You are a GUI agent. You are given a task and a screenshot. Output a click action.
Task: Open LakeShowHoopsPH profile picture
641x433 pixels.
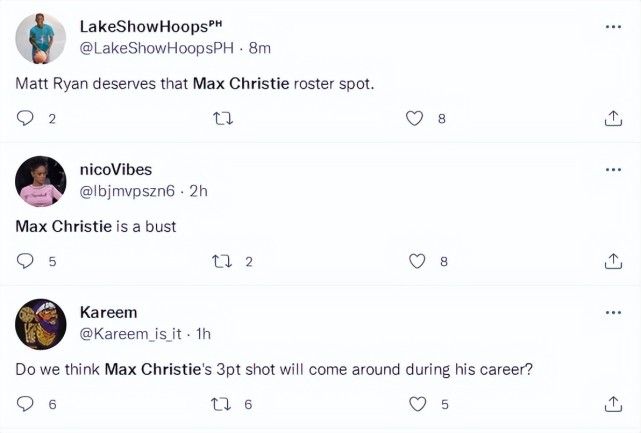[x=41, y=38]
